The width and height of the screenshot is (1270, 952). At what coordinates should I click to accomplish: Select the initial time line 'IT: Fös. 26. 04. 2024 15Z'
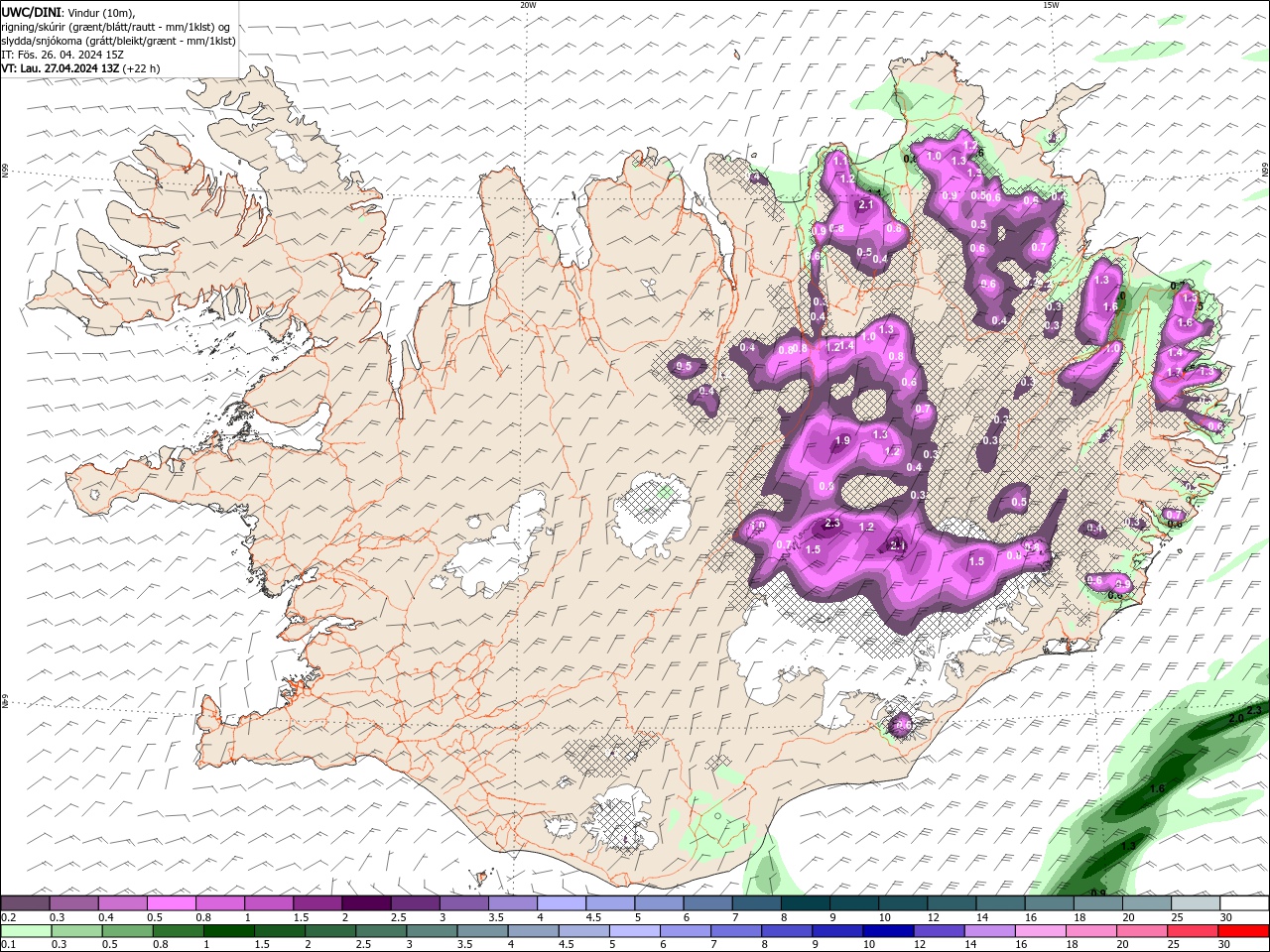(x=63, y=55)
